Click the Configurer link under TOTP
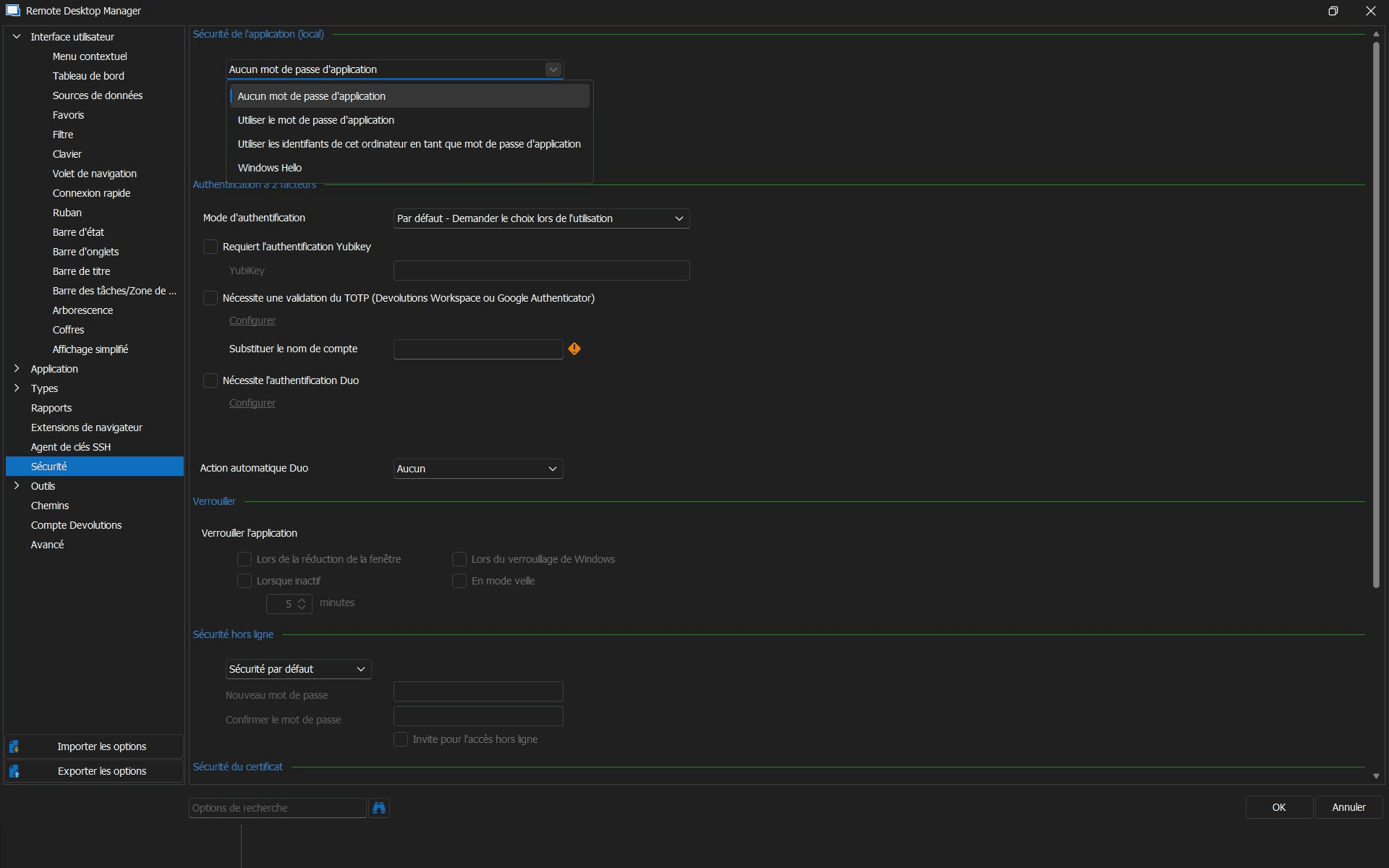Screen dimensions: 1389x868 [252, 320]
